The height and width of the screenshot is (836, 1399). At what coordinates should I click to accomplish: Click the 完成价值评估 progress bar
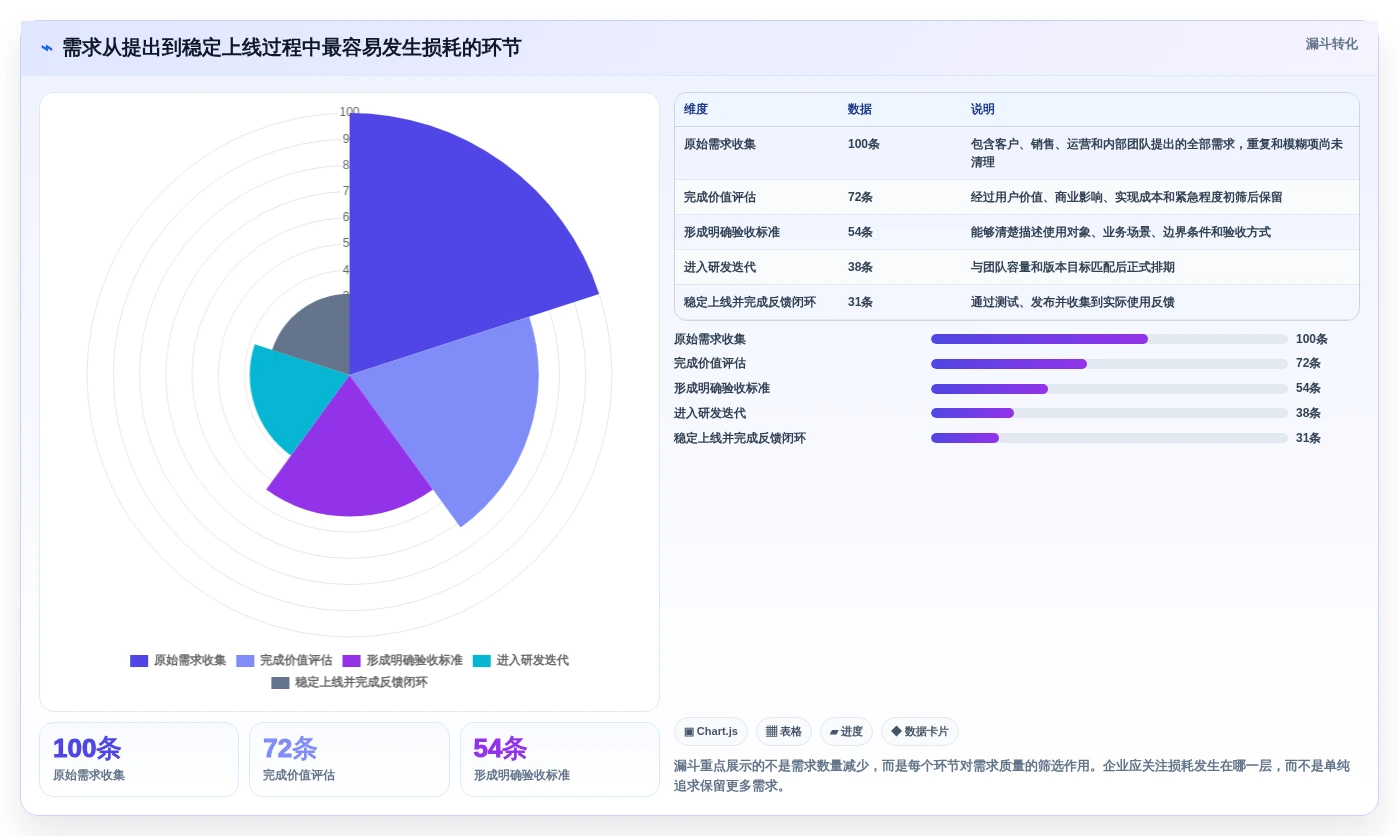1109,364
